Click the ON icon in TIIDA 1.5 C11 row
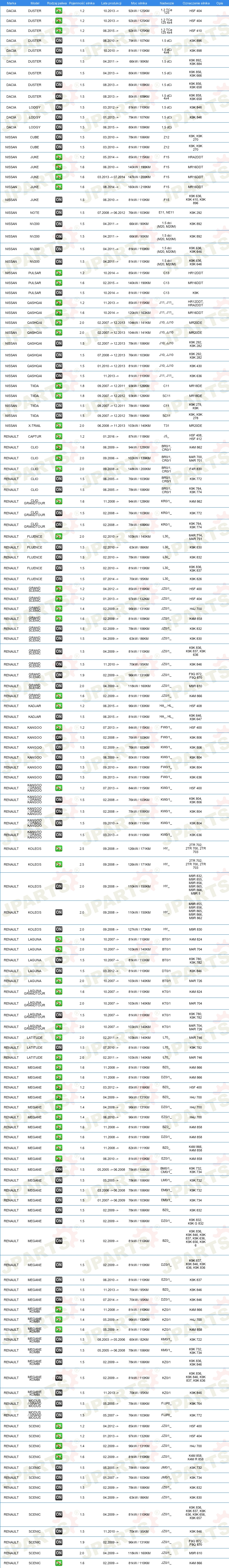 59,406
